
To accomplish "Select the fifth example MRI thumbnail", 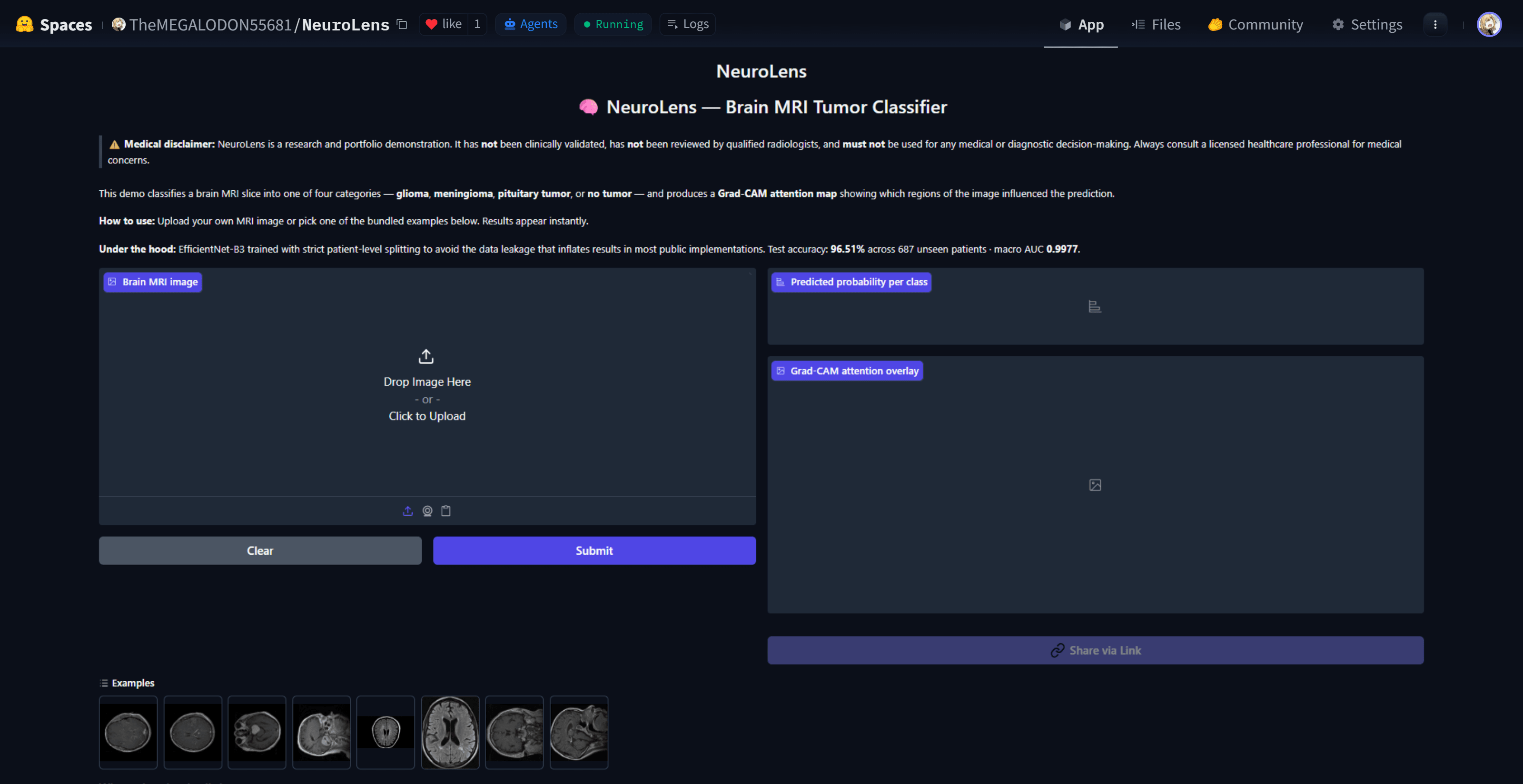I will (x=386, y=733).
